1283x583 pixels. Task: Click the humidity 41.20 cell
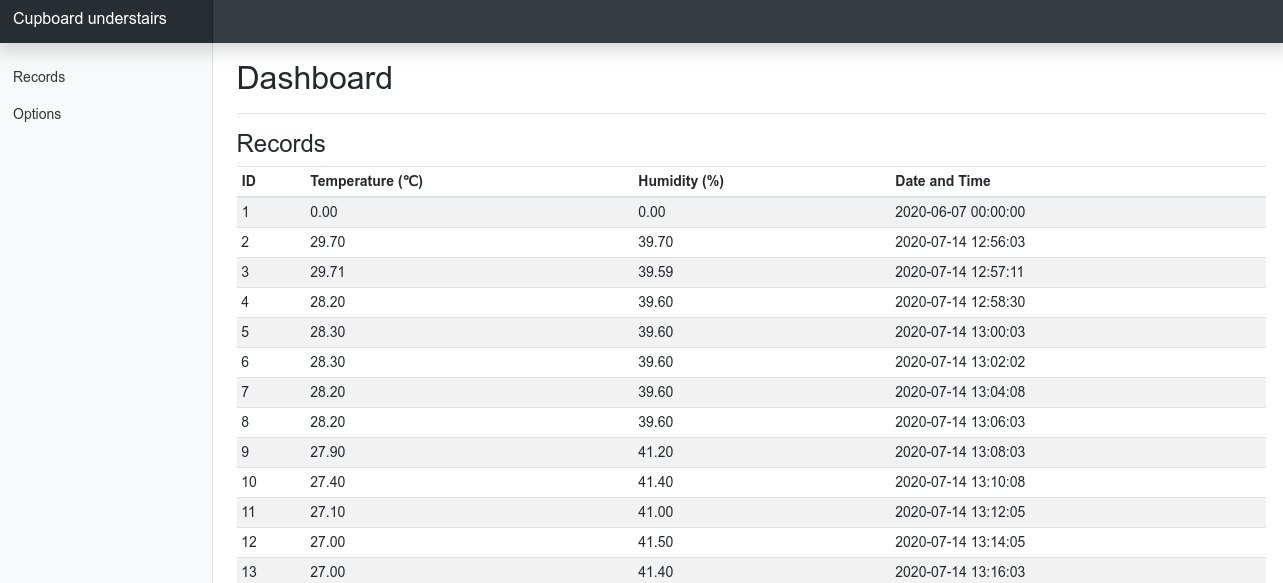click(655, 452)
